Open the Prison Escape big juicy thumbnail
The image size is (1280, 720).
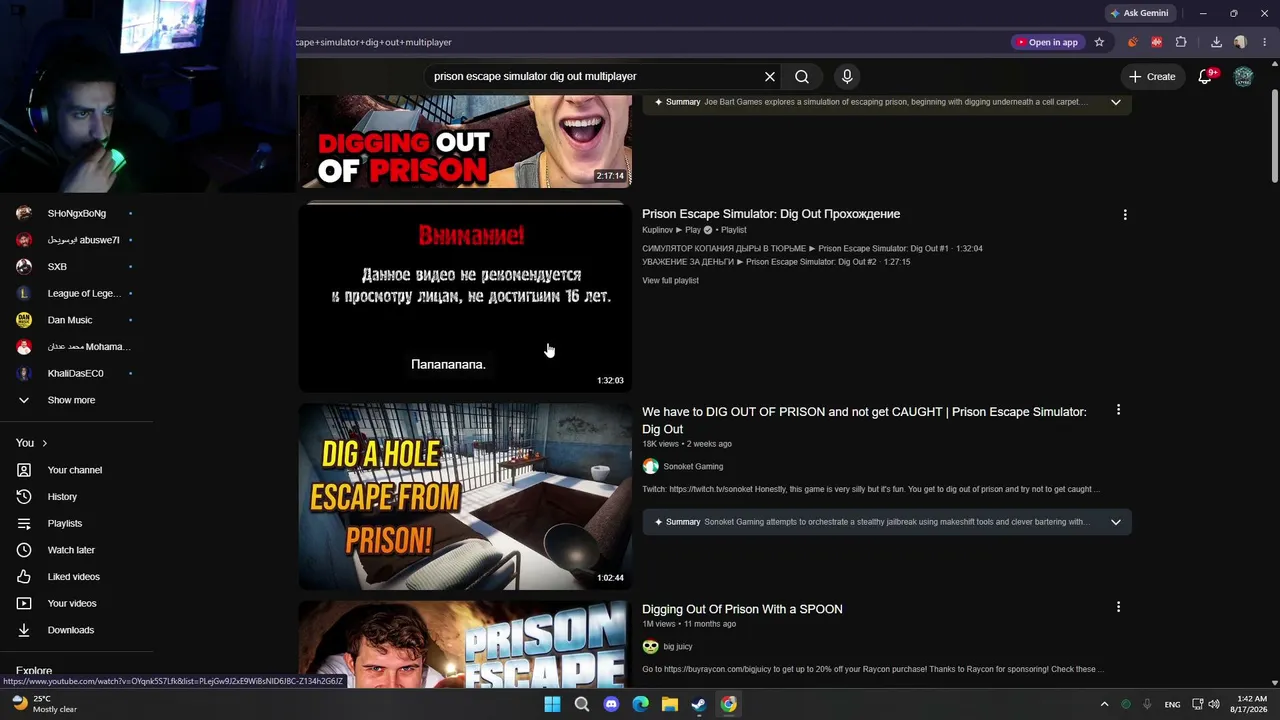coord(465,645)
